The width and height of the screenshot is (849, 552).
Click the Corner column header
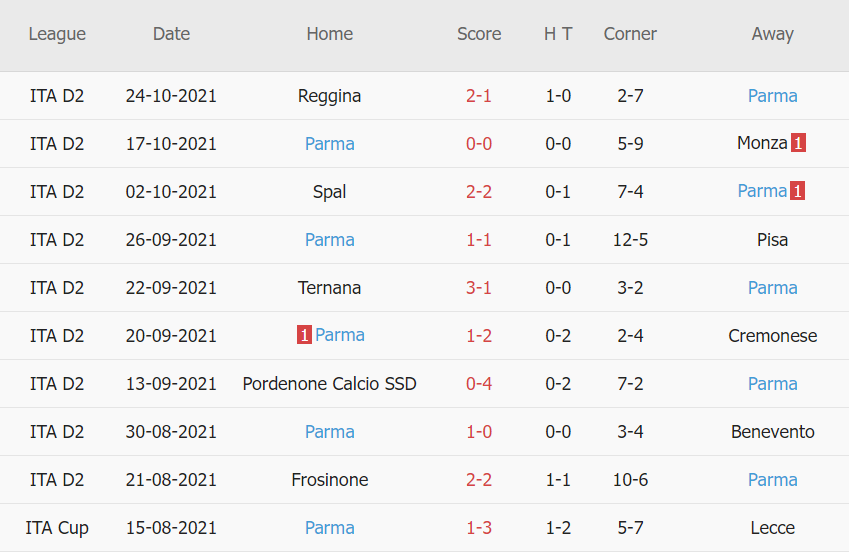(630, 34)
